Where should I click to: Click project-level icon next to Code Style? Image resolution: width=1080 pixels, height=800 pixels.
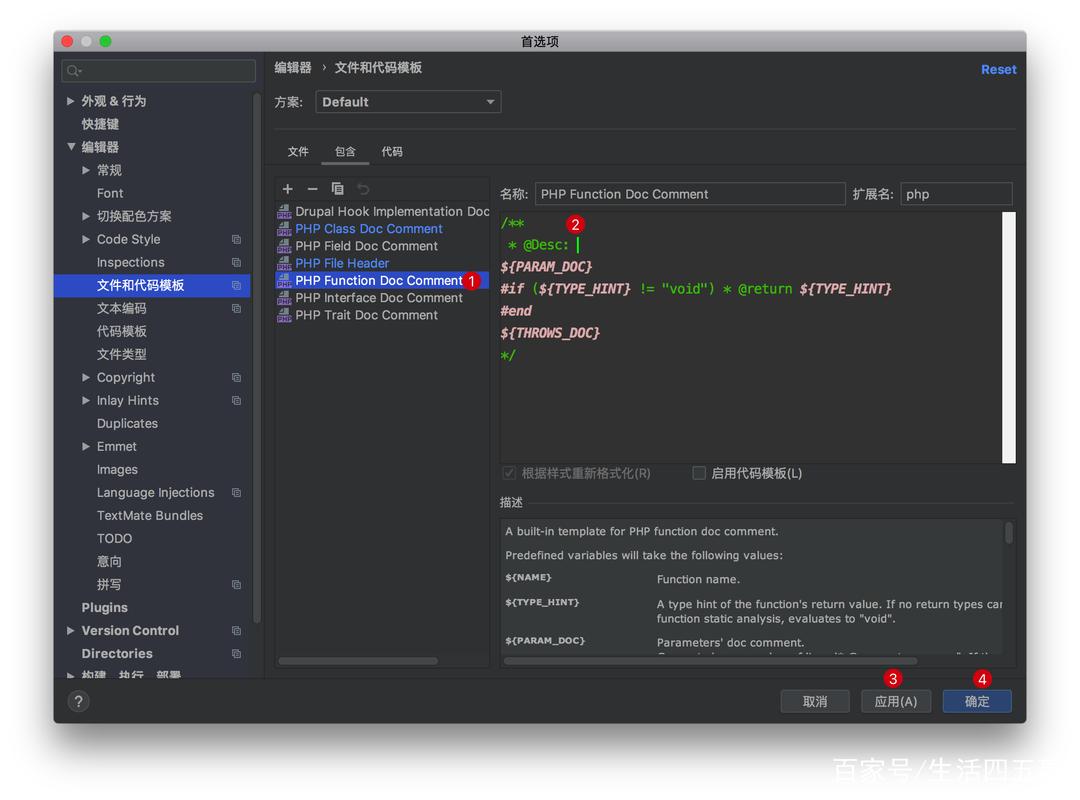(x=236, y=239)
